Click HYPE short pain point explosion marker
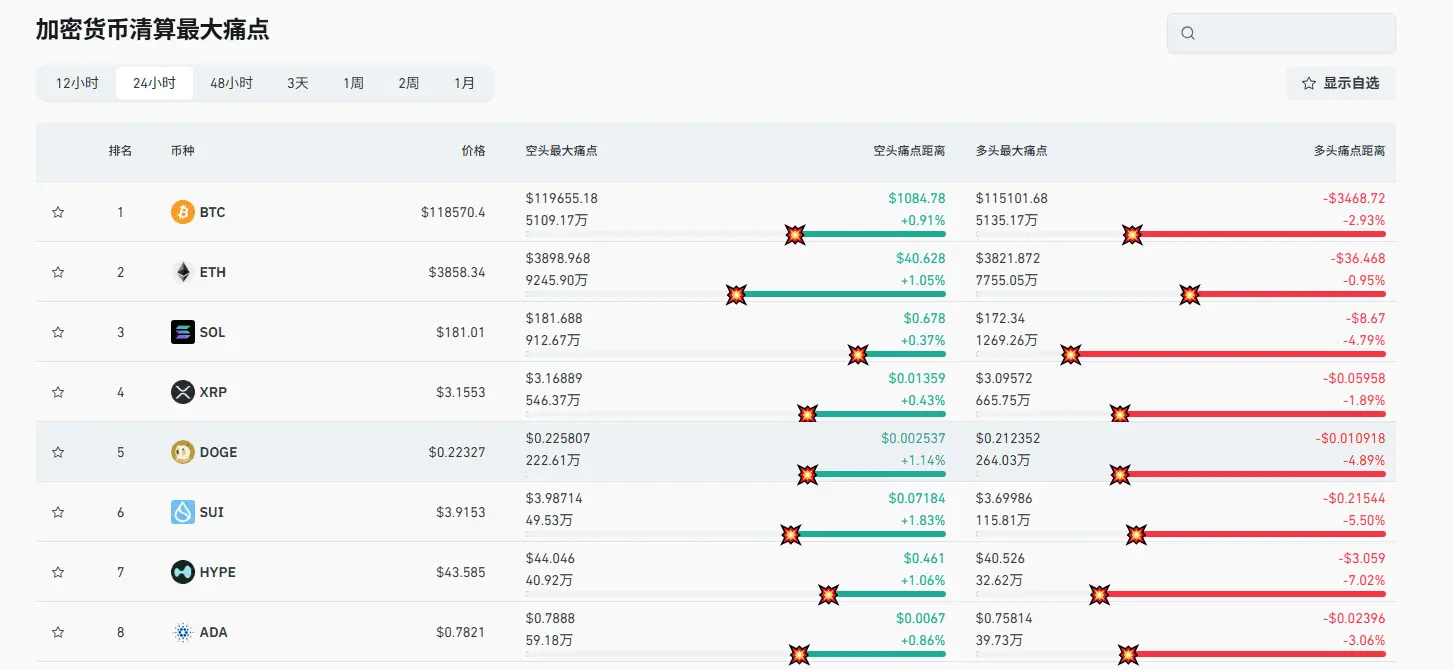1453x670 pixels. [829, 595]
